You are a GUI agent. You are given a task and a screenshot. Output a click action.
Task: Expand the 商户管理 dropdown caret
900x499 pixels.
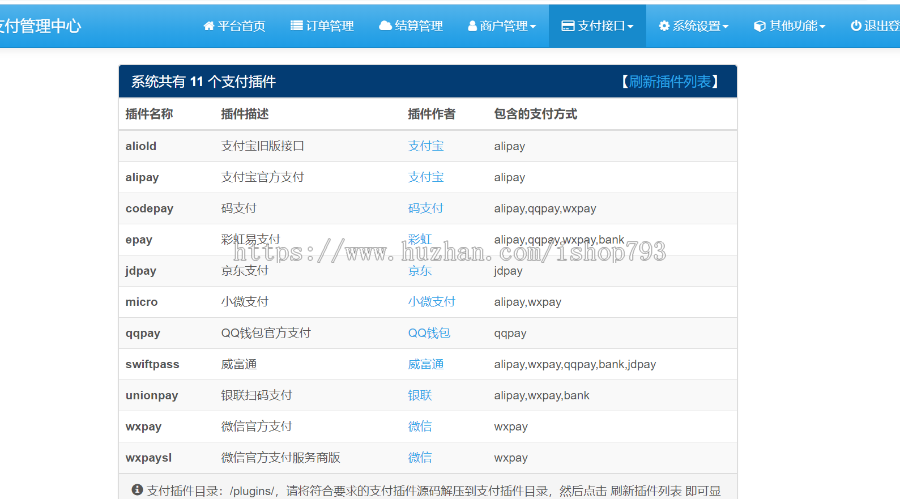[x=533, y=27]
